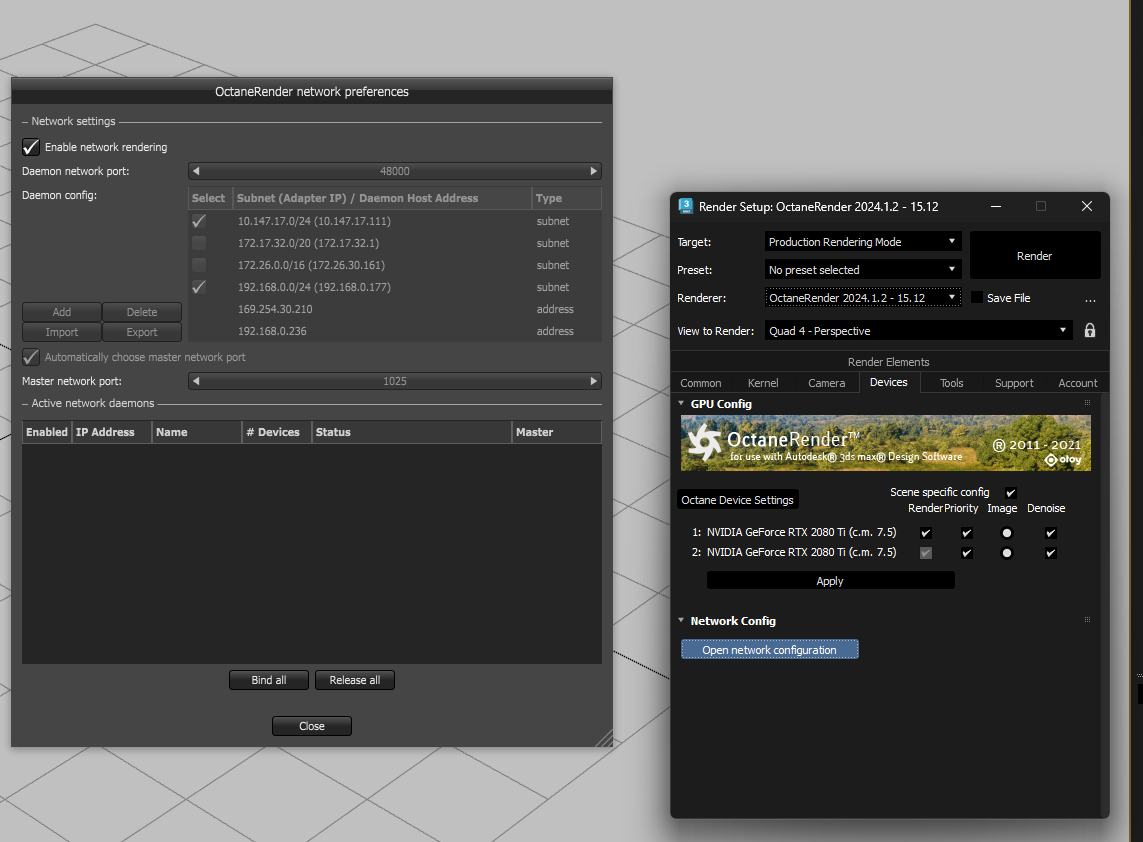1143x842 pixels.
Task: Click the Status column header
Action: click(x=411, y=432)
